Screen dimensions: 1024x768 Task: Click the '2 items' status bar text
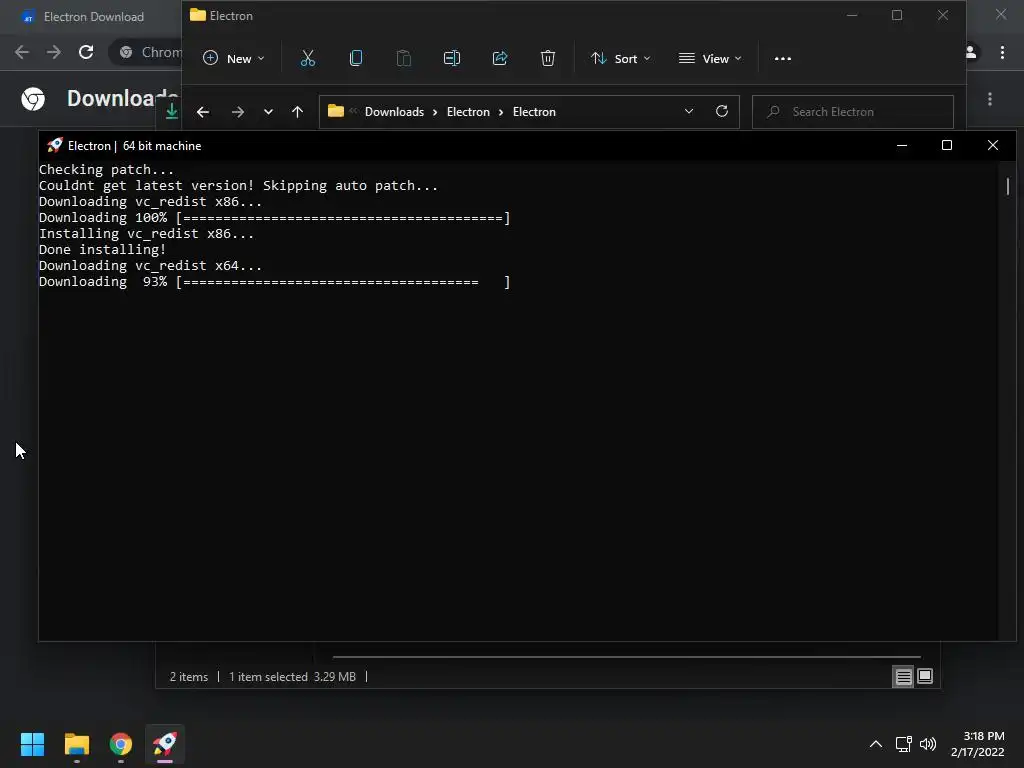pos(189,677)
